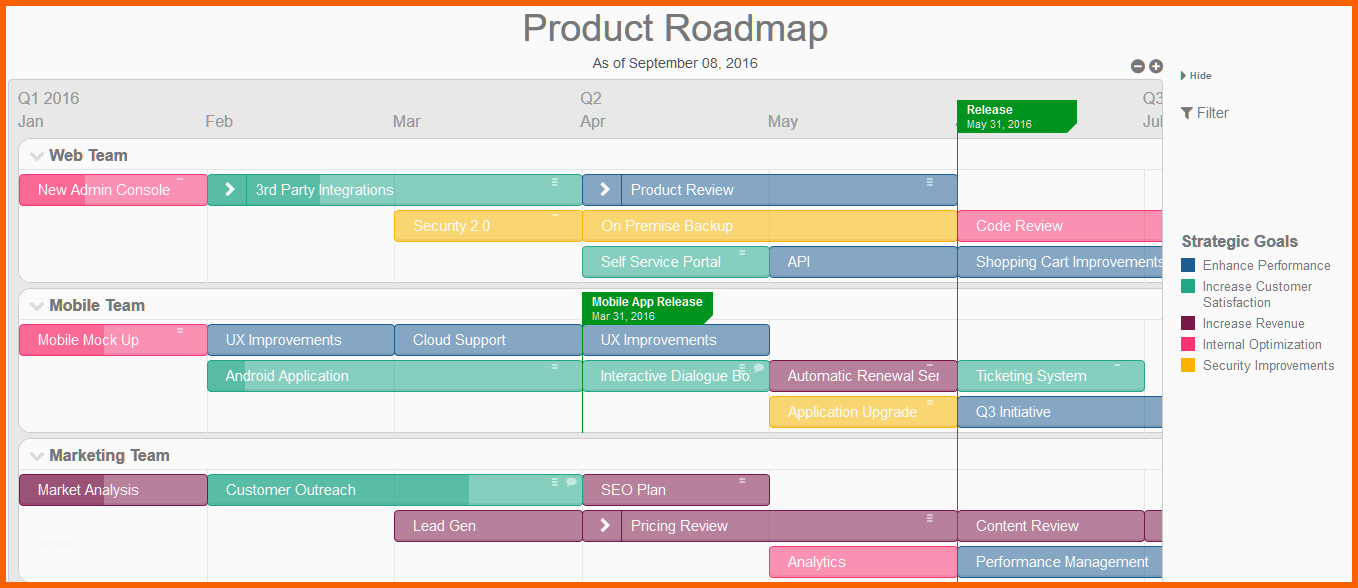This screenshot has width=1358, height=588.
Task: Collapse the Mobile Team section
Action: pyautogui.click(x=37, y=306)
